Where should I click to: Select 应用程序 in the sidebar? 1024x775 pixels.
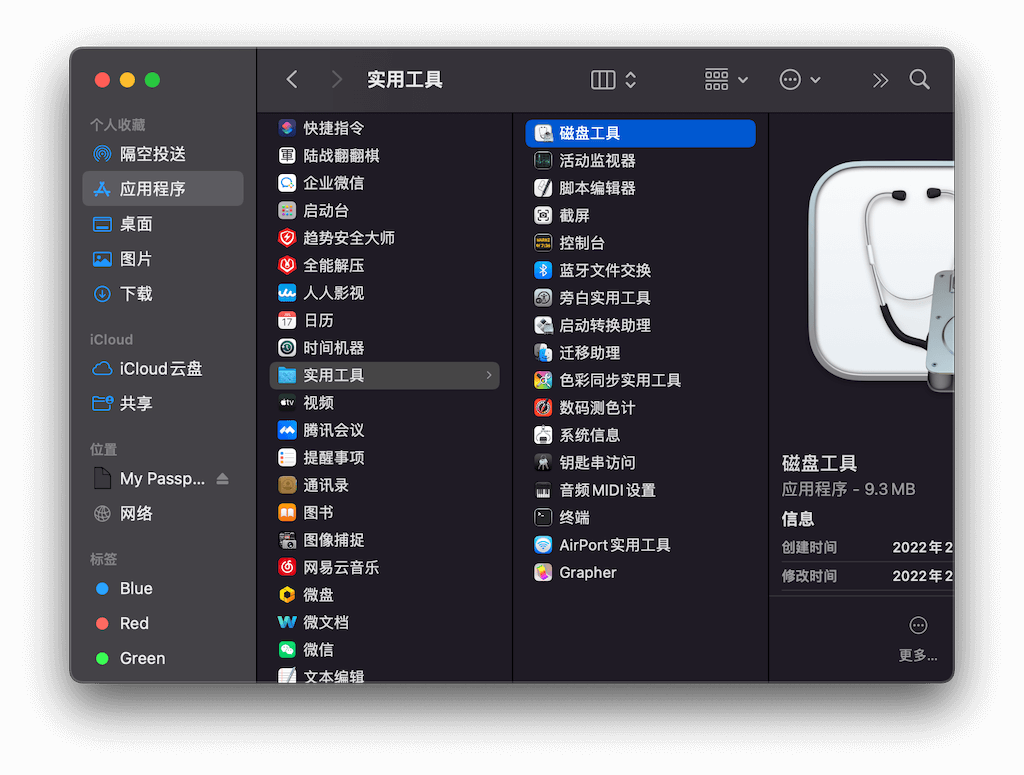(153, 189)
